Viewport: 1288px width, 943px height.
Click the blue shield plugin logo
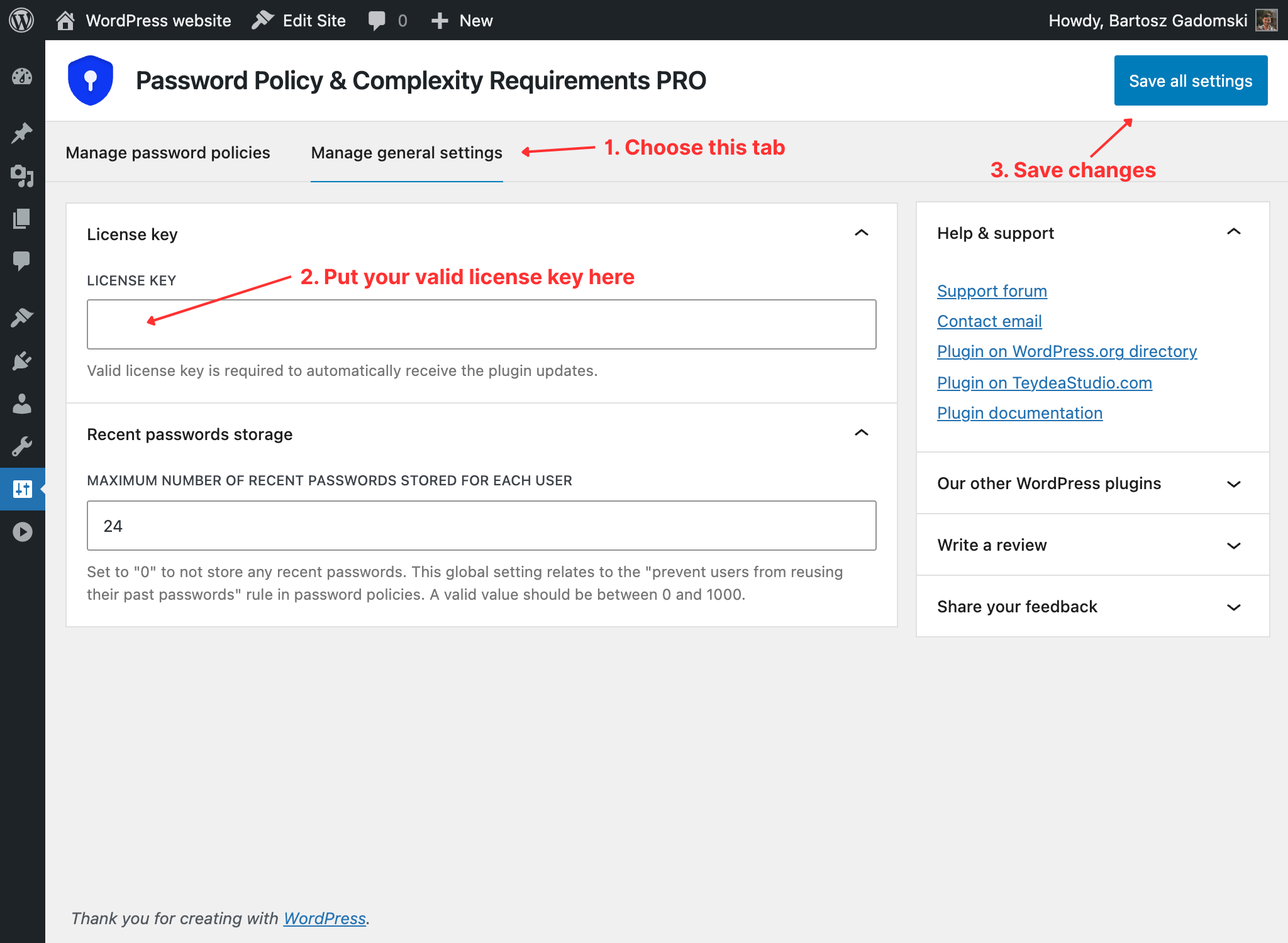(x=91, y=80)
